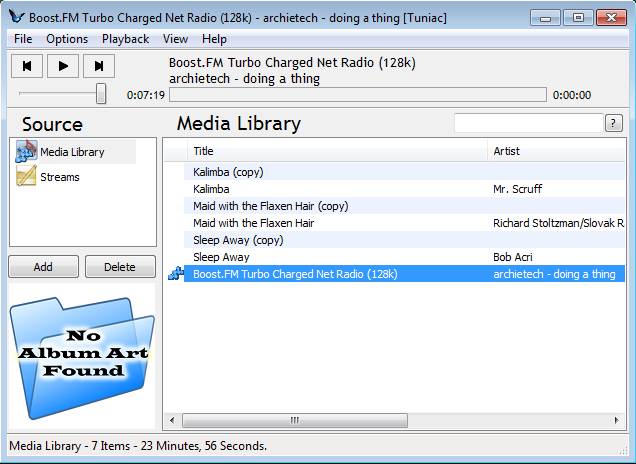Select the Sleep Away (copy) row

(x=404, y=240)
